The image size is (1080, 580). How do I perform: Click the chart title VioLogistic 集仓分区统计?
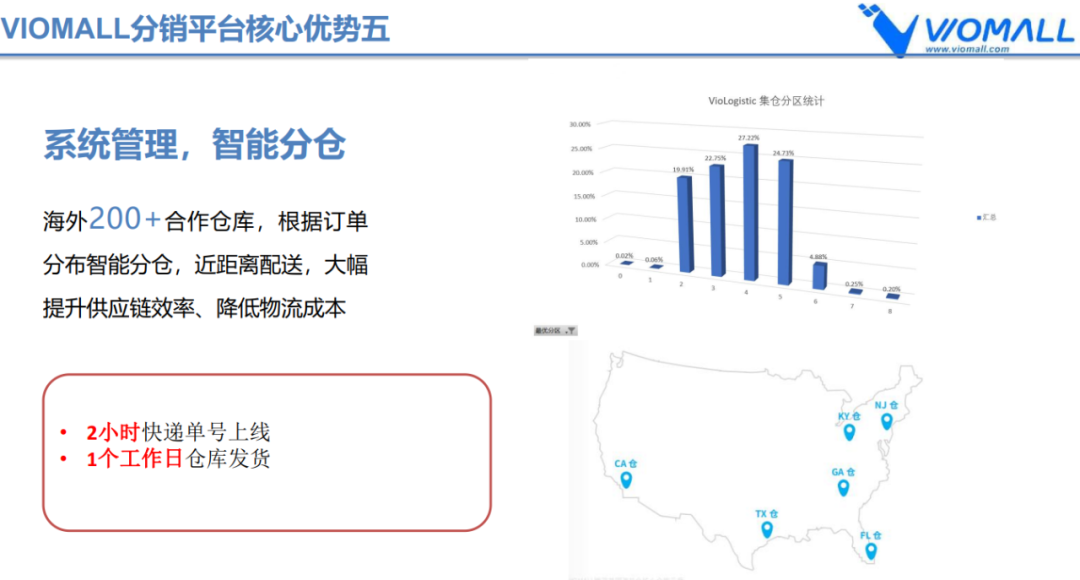766,100
